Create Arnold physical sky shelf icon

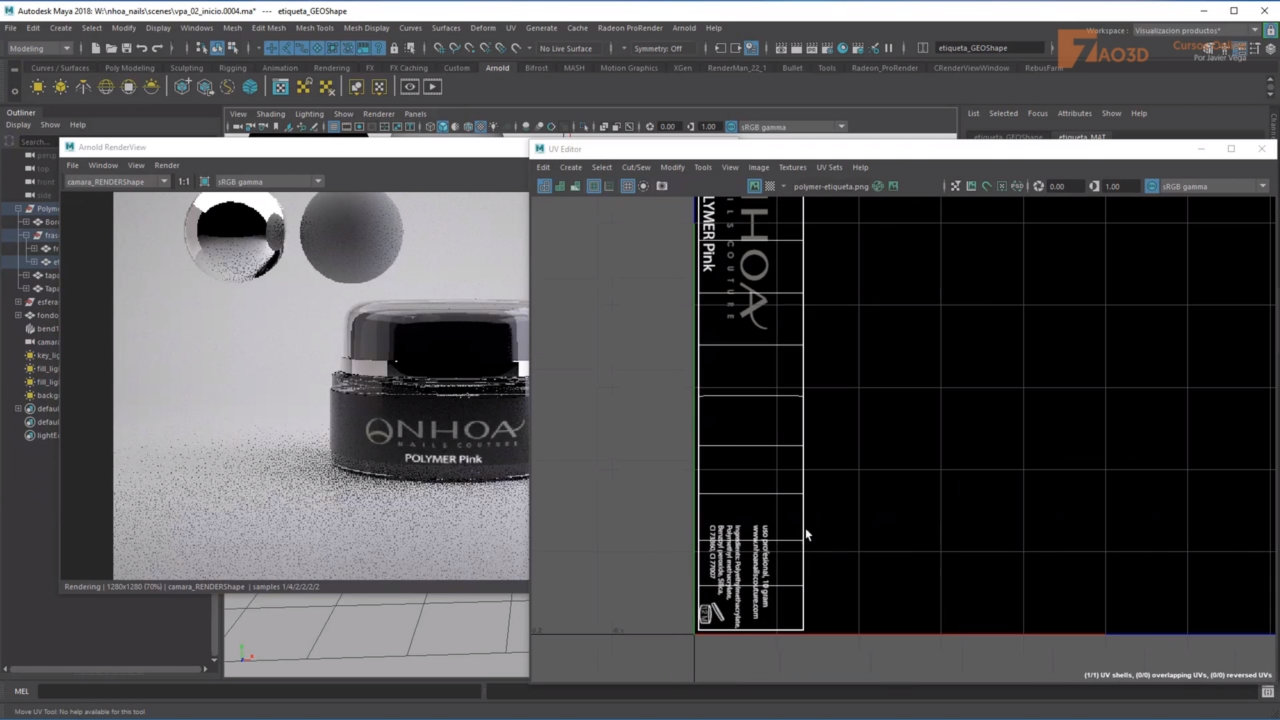click(x=151, y=87)
